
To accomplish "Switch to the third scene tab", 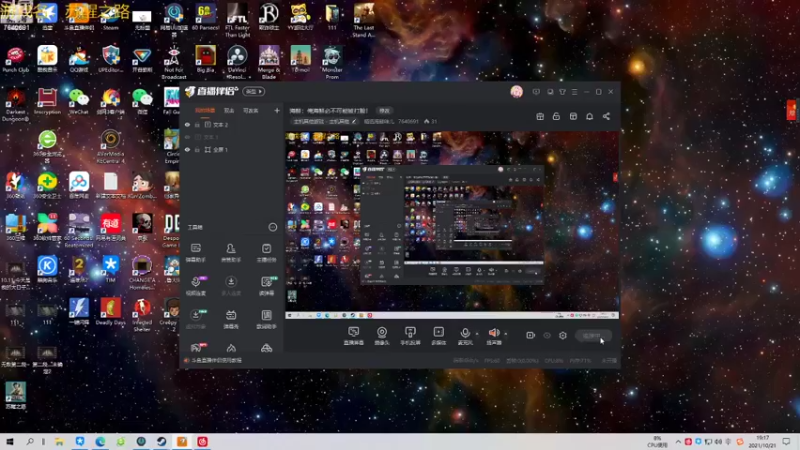I will (251, 110).
